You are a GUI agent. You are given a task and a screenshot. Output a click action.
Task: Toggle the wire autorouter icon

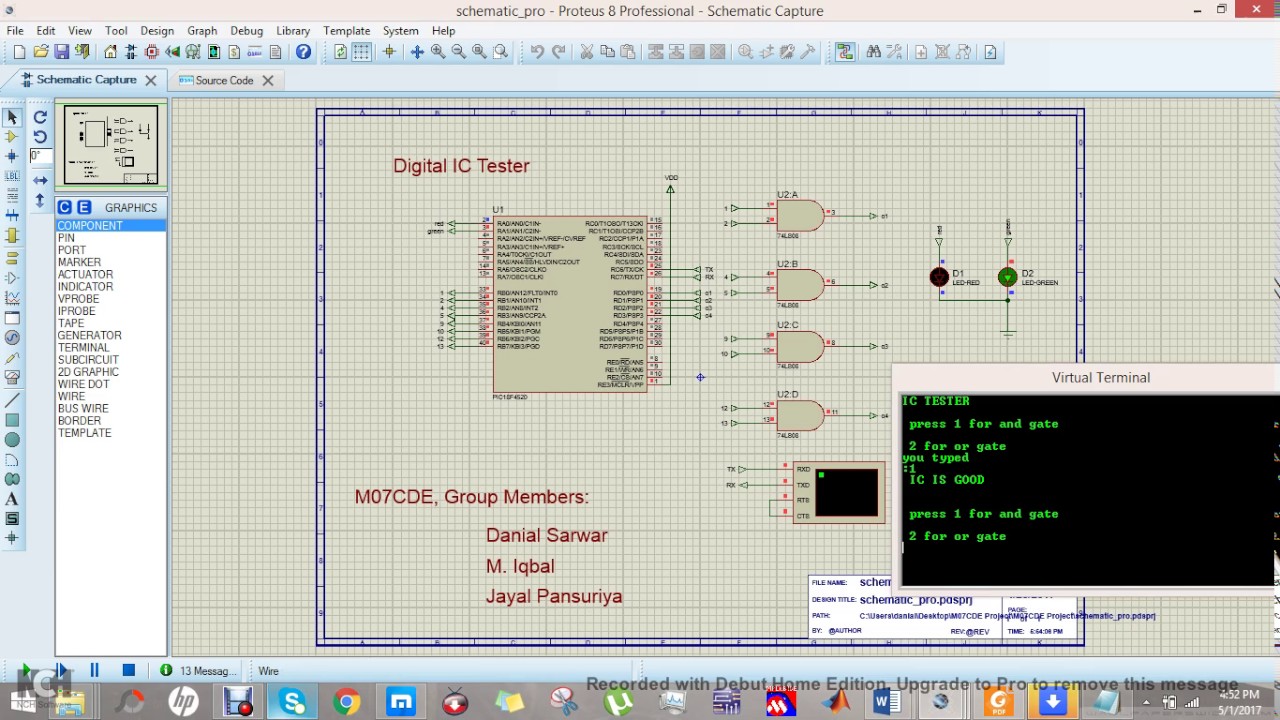pyautogui.click(x=845, y=52)
